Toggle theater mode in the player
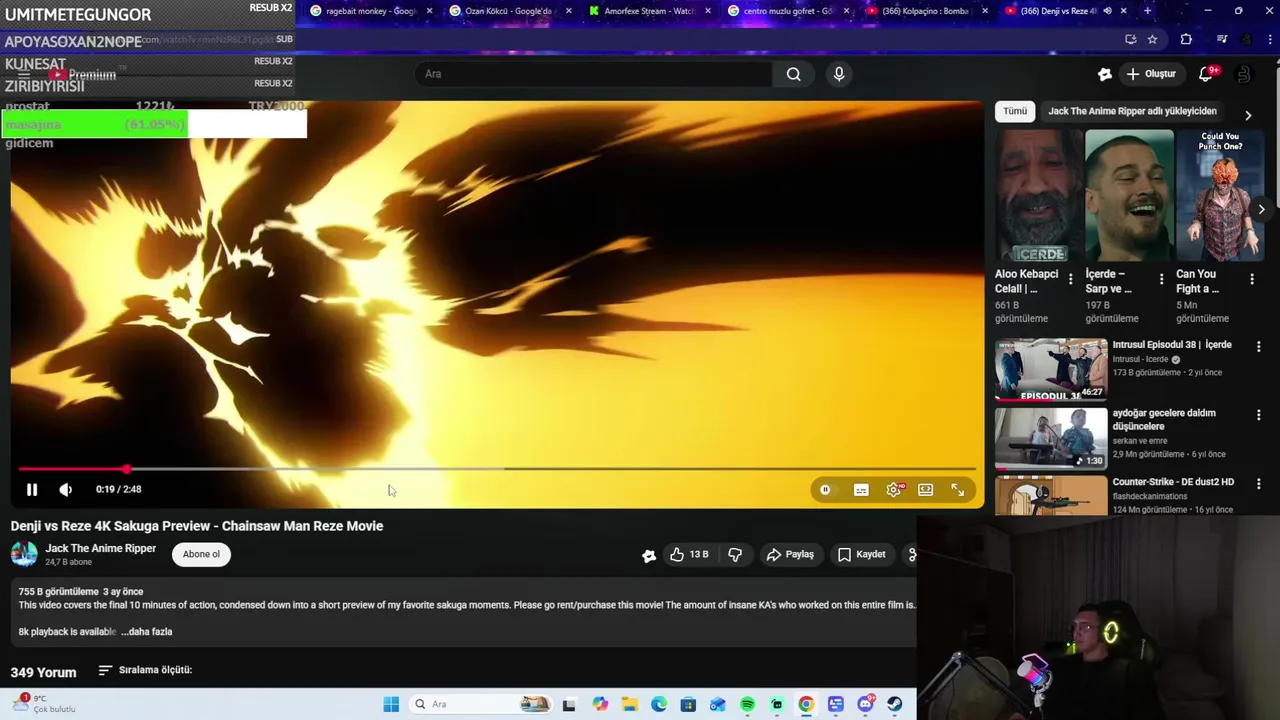The image size is (1280, 720). (926, 489)
